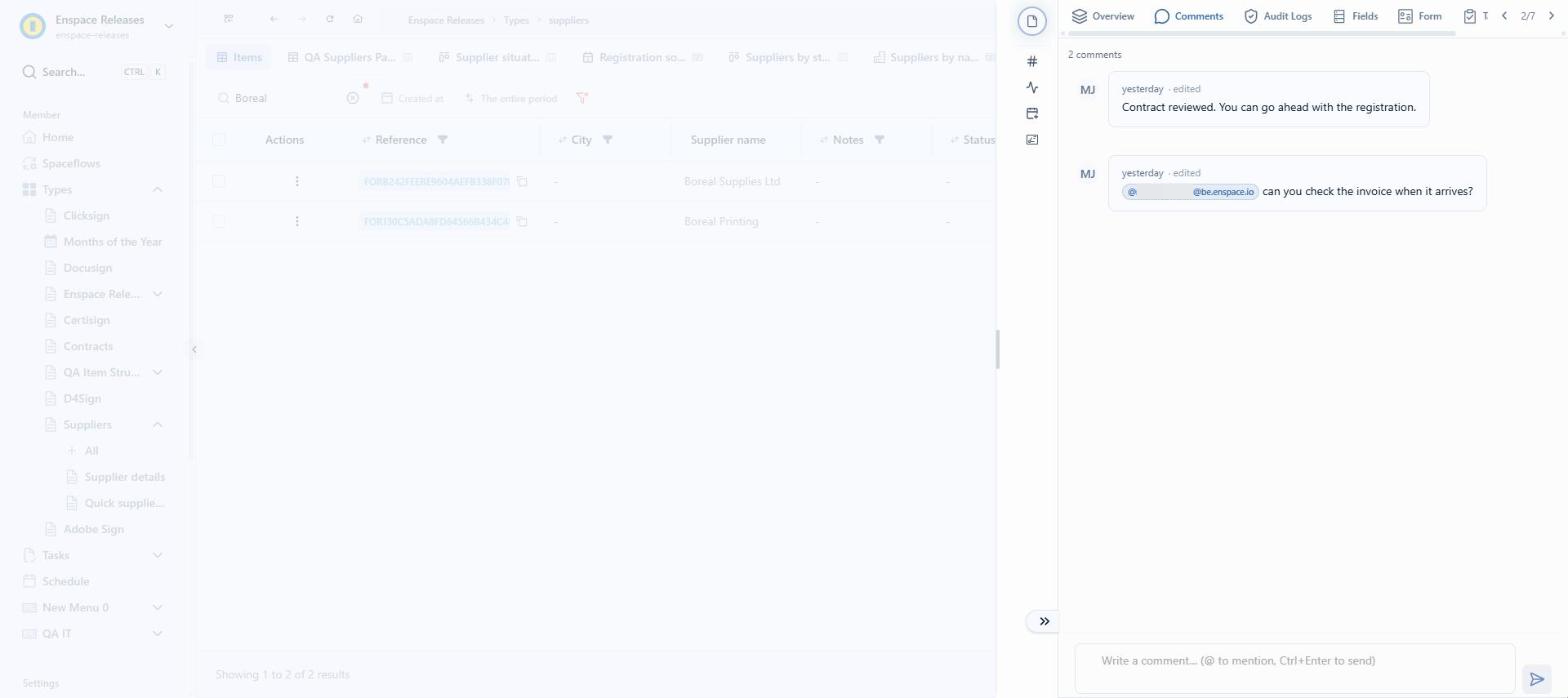Collapse the Suppliers sidebar group
Image resolution: width=1568 pixels, height=698 pixels.
tap(157, 425)
